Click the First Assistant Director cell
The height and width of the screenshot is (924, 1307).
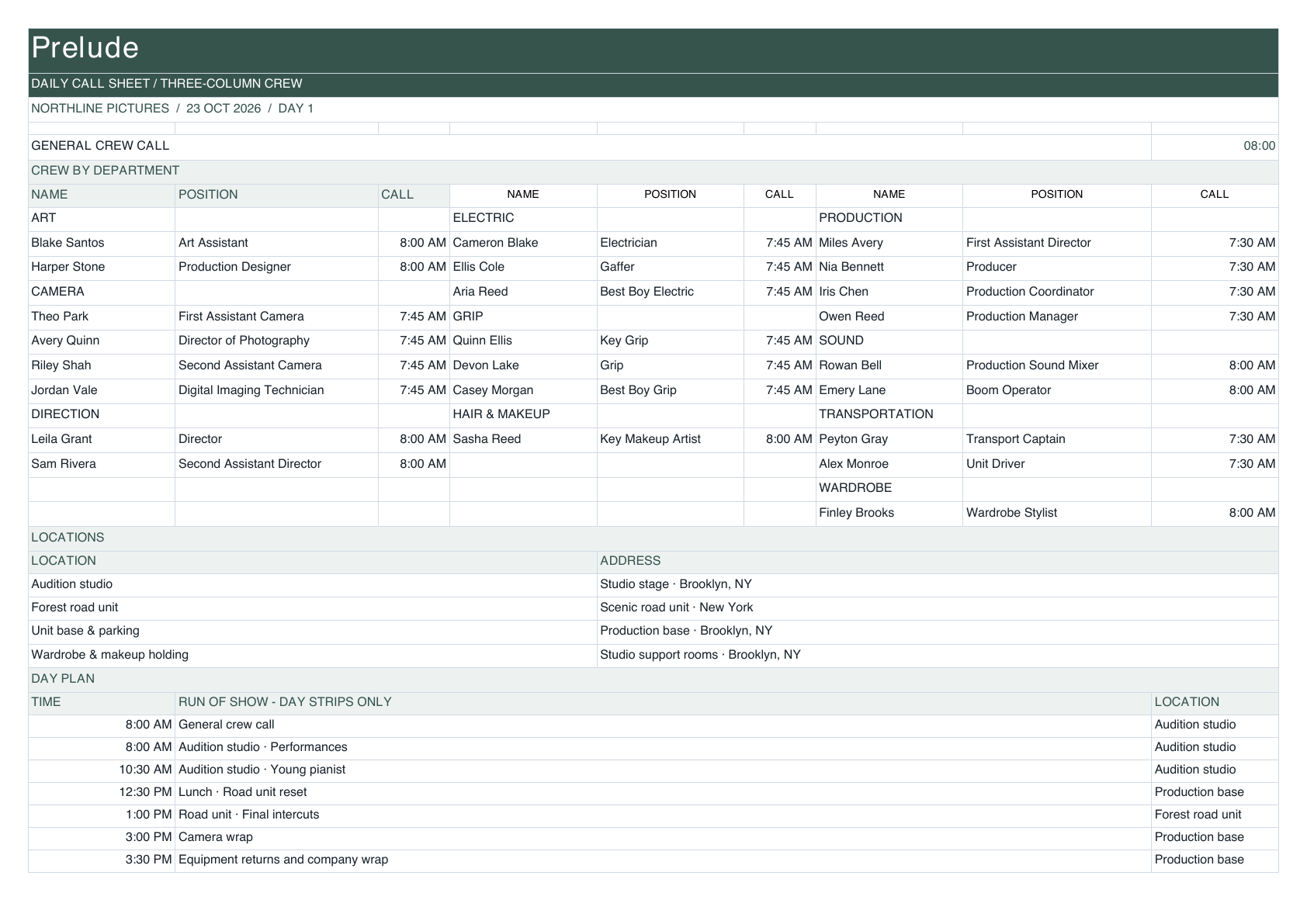1057,243
